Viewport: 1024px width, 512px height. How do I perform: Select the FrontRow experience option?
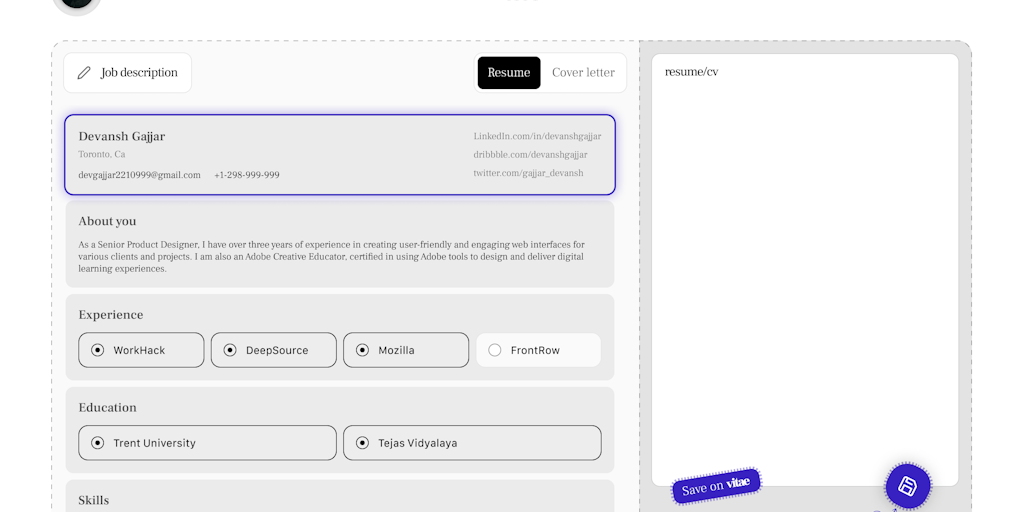[538, 350]
